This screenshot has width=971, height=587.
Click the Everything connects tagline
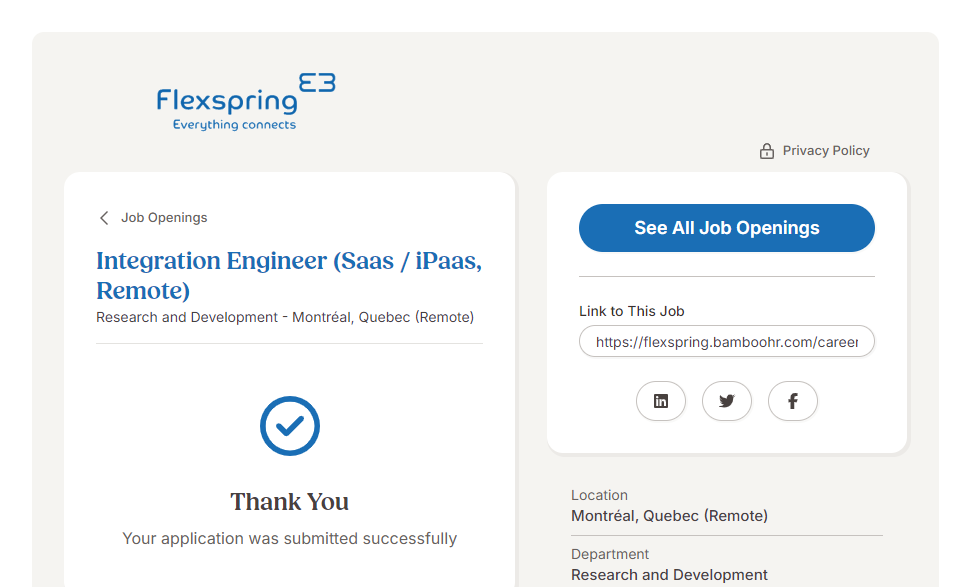(235, 126)
